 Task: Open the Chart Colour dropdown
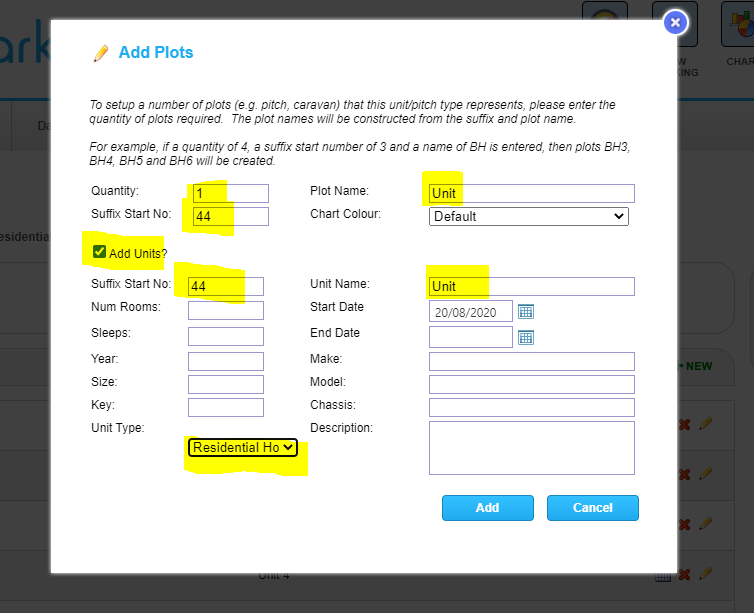click(x=528, y=216)
